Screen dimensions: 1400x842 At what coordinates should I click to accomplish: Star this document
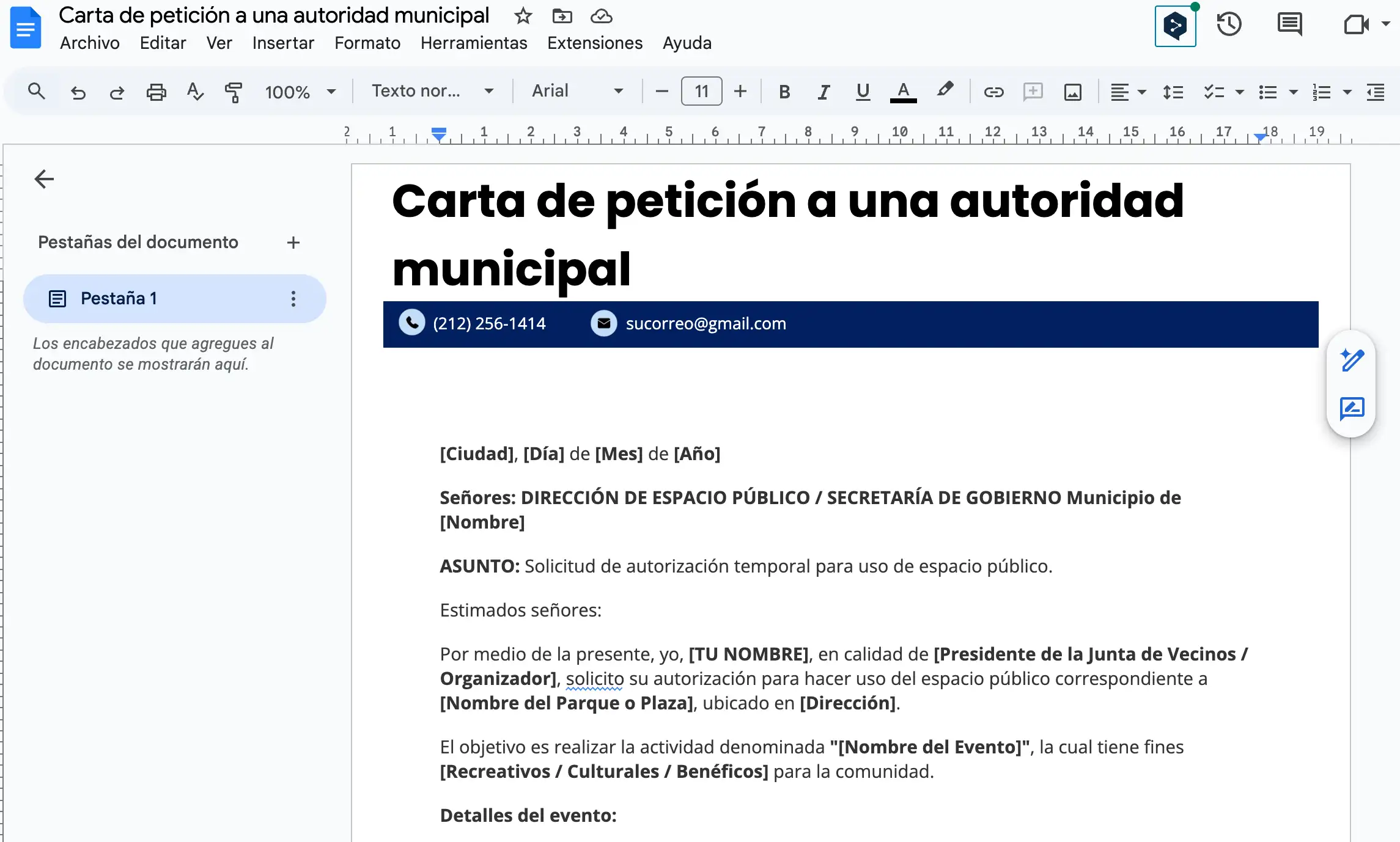(523, 16)
